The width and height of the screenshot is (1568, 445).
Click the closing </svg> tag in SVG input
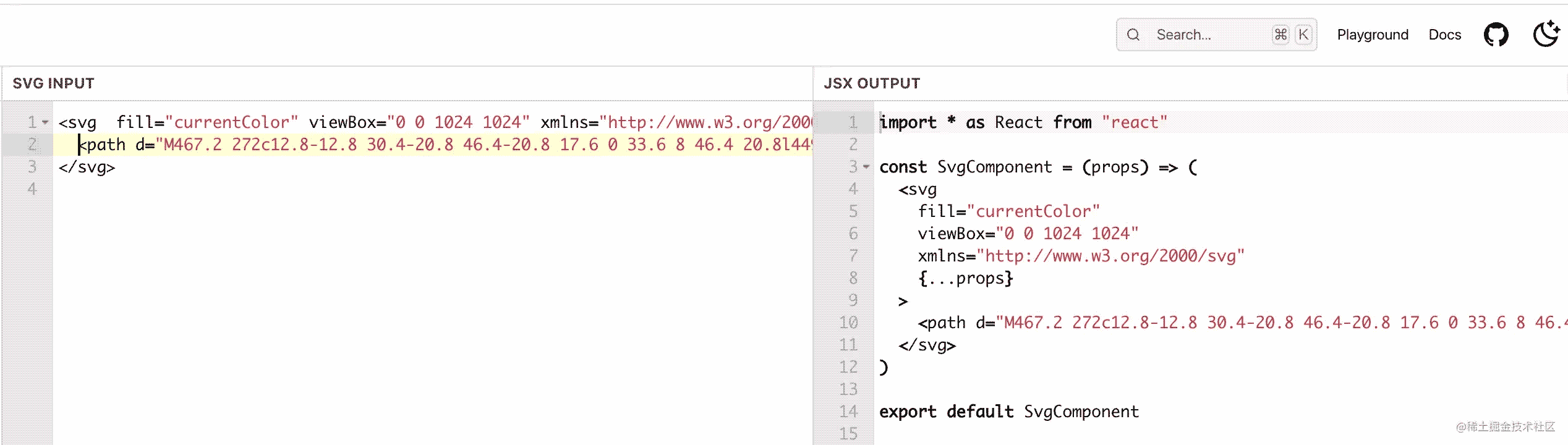[x=87, y=167]
